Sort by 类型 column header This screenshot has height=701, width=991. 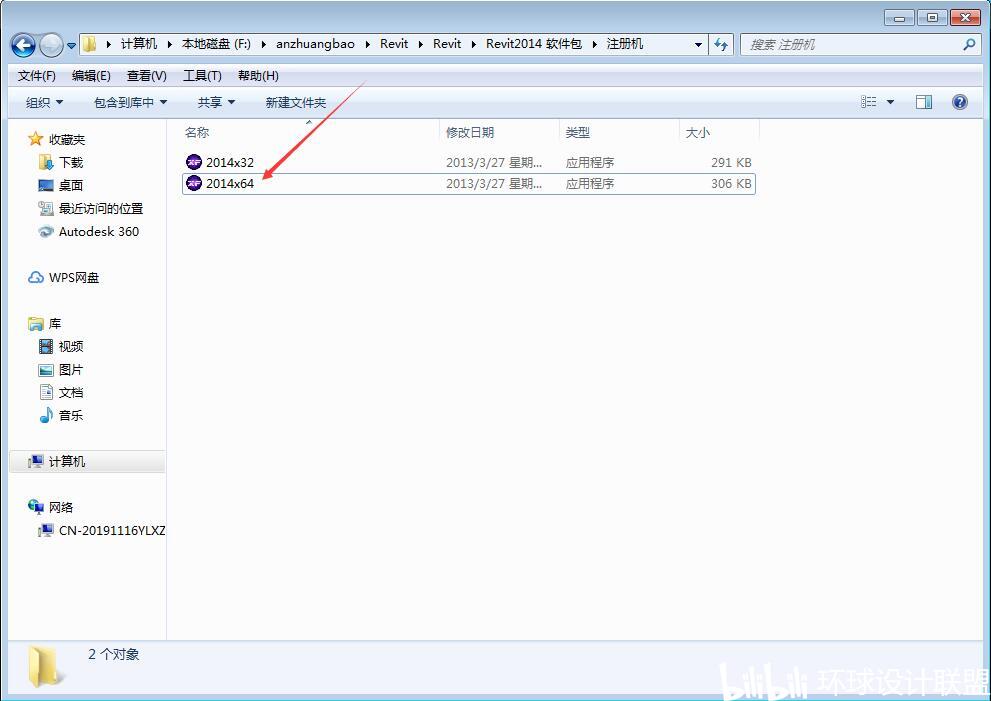[578, 133]
